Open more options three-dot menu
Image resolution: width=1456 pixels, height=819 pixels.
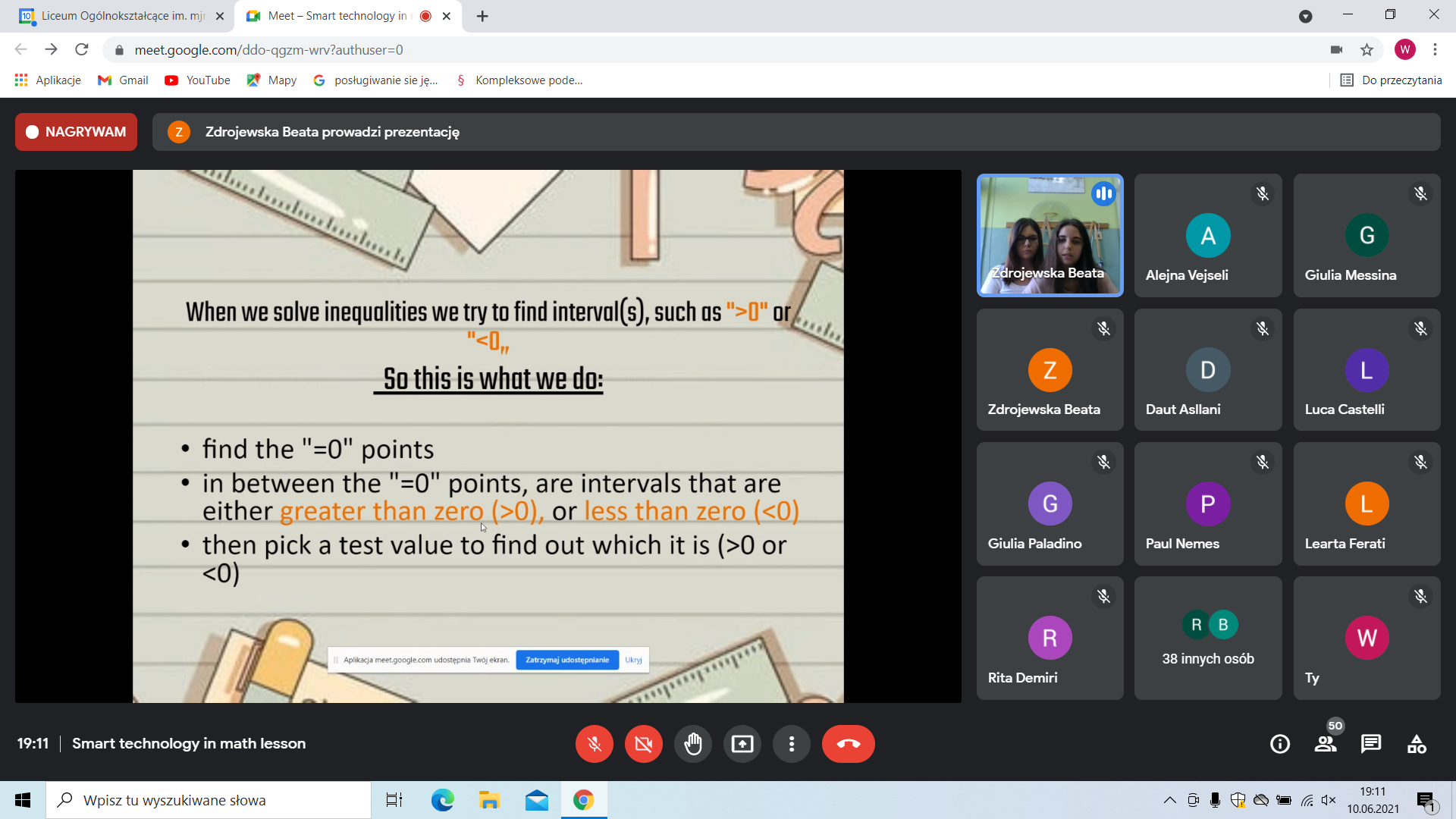792,744
